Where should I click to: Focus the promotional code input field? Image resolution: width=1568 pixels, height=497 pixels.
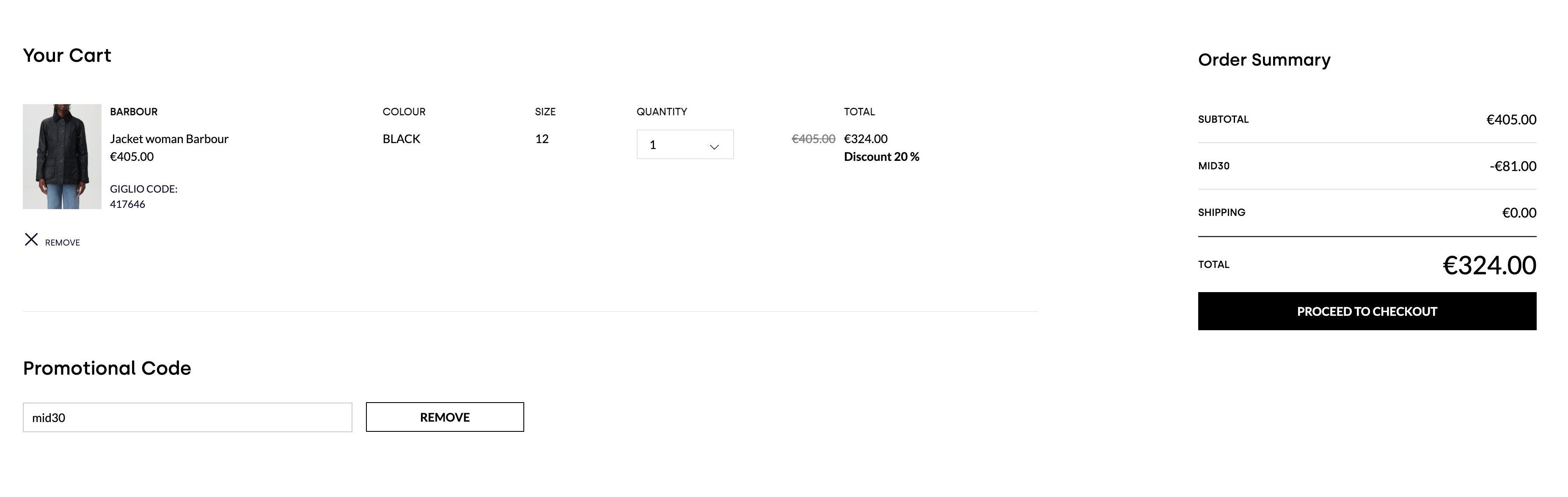pos(187,417)
